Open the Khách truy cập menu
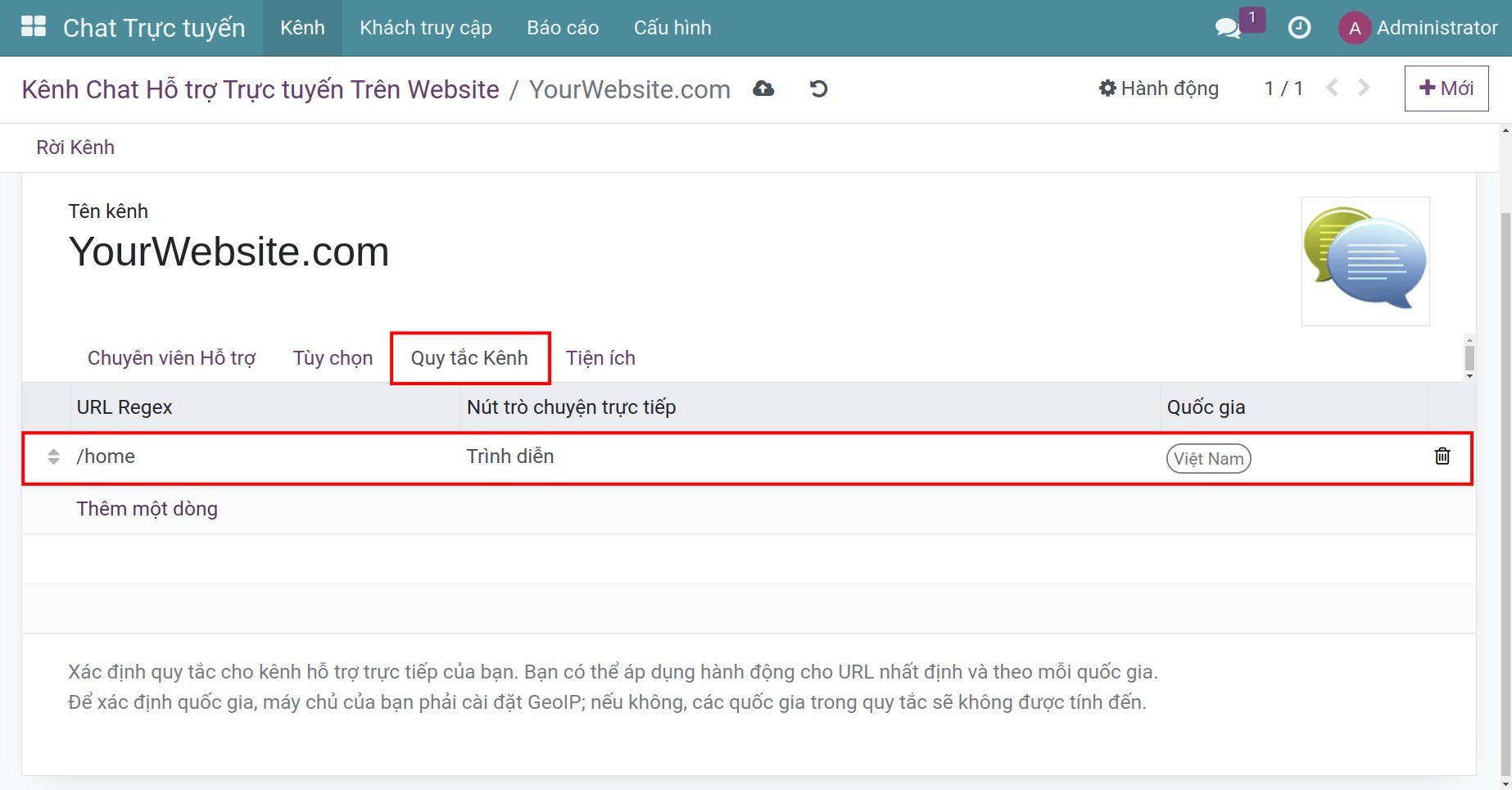Image resolution: width=1512 pixels, height=790 pixels. tap(425, 28)
